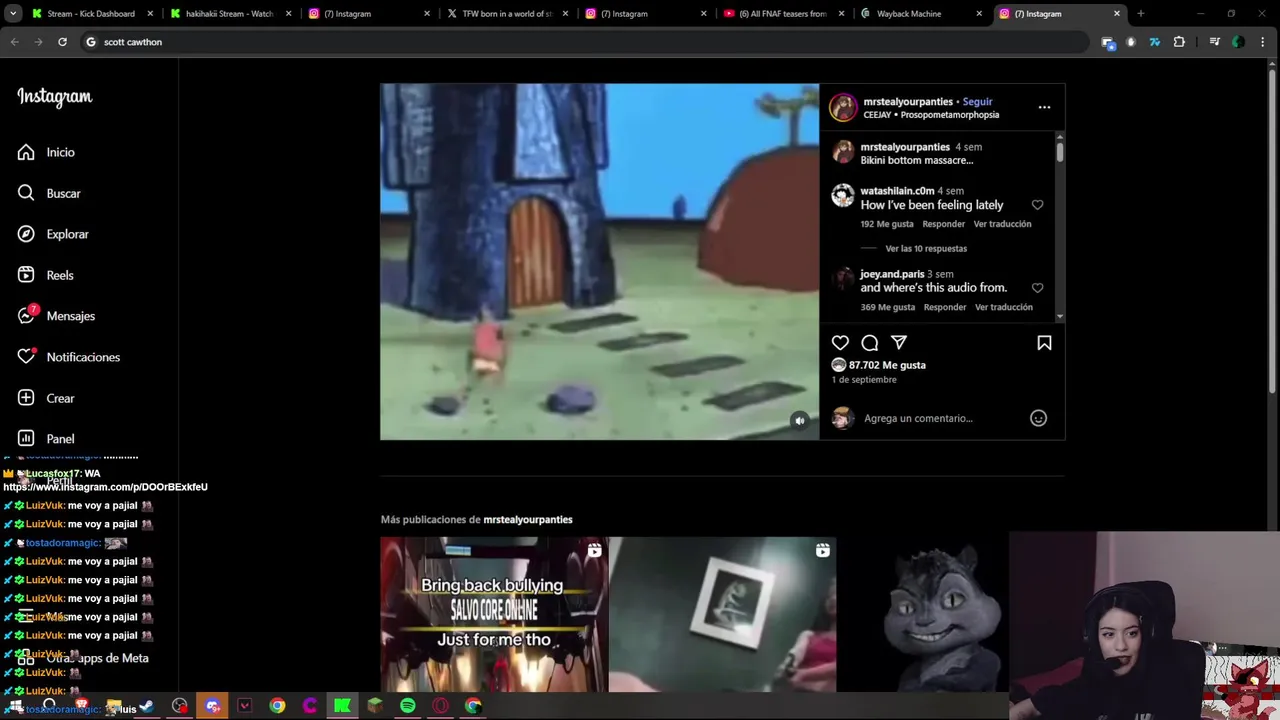Click the SpongeBob video to pause
Viewport: 1280px width, 720px height.
coord(600,261)
